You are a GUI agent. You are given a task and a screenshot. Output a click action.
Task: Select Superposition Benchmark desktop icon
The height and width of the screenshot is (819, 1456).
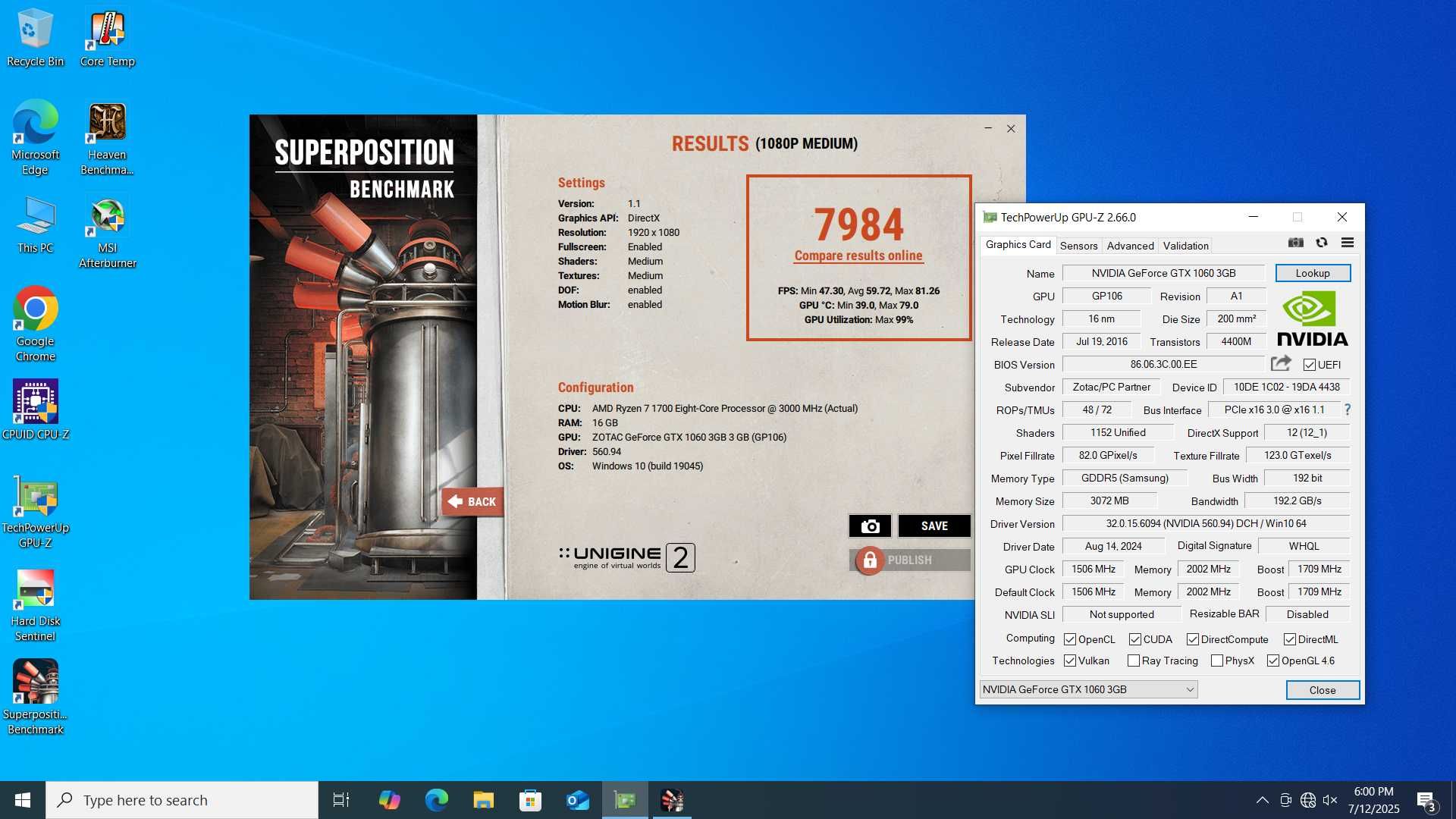coord(35,698)
